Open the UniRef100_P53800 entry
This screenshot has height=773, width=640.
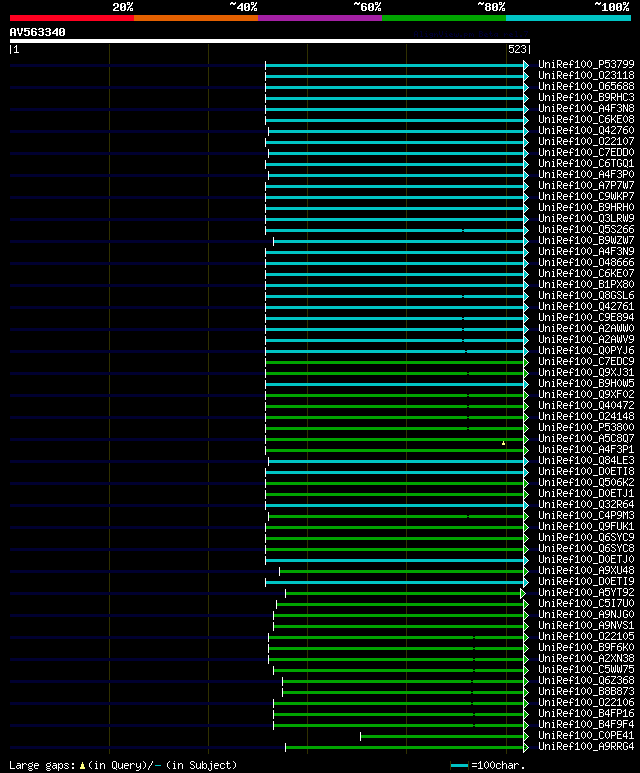[586, 428]
